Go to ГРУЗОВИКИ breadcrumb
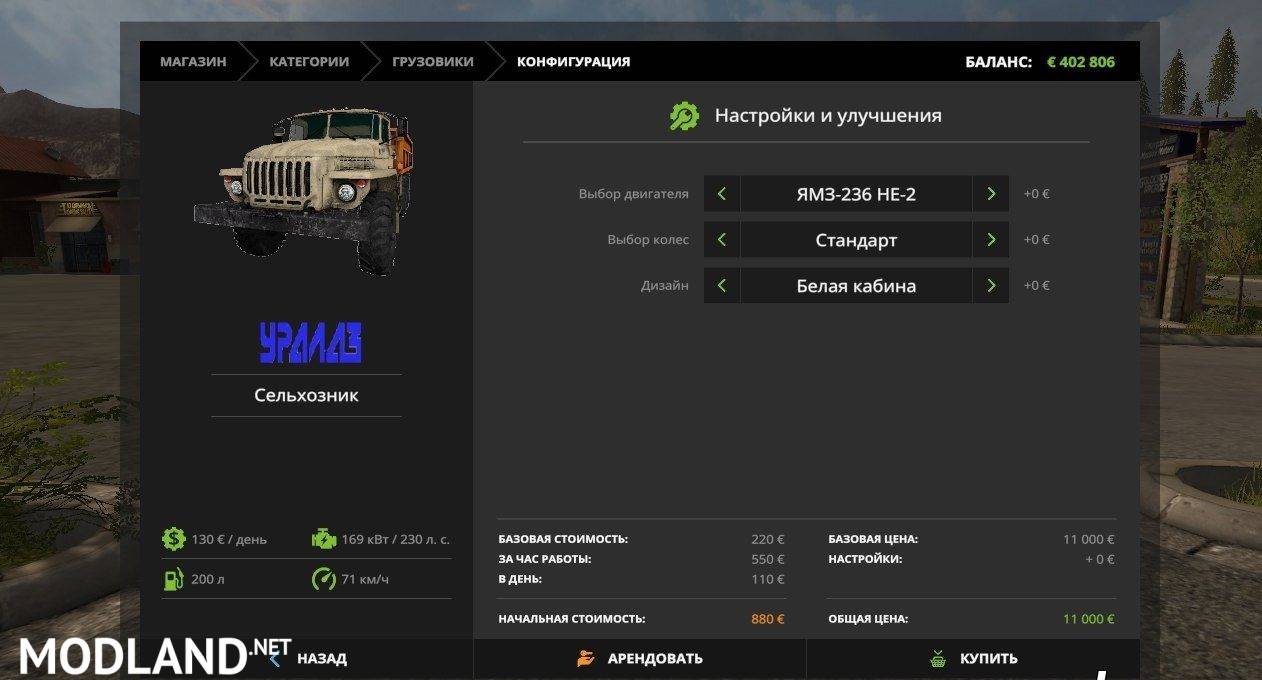Image resolution: width=1262 pixels, height=680 pixels. point(433,62)
